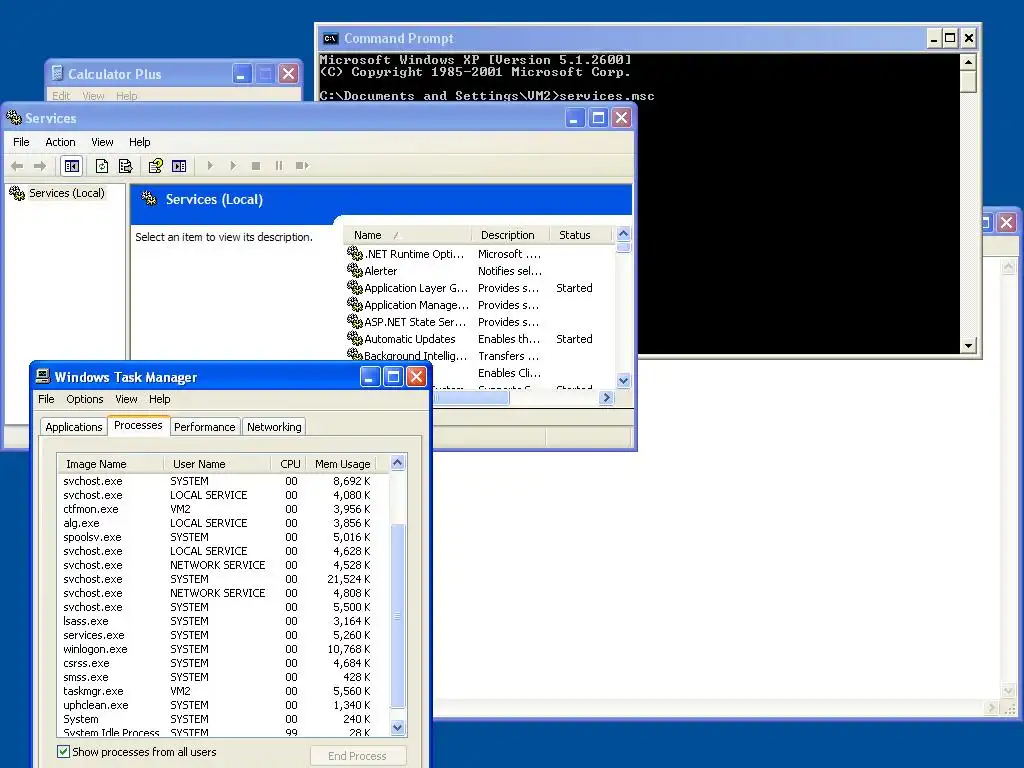Click the gear icon beside ASP.NET State Ser...

click(355, 321)
